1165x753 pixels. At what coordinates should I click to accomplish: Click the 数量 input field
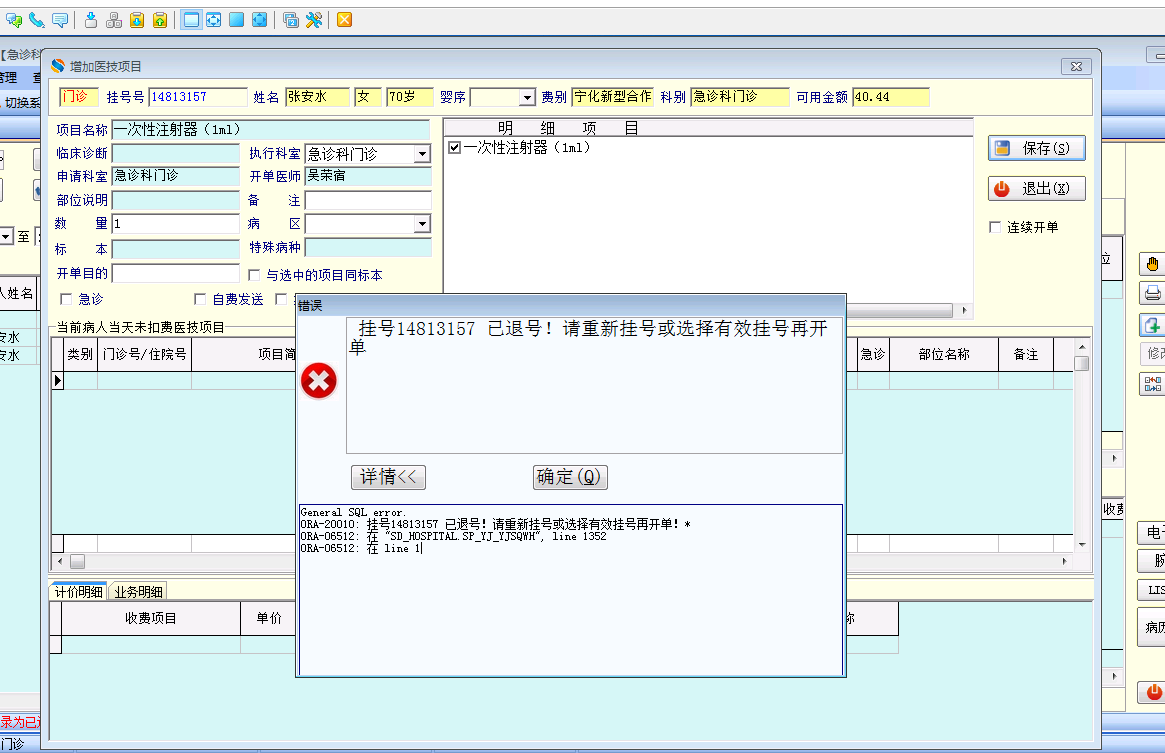175,224
